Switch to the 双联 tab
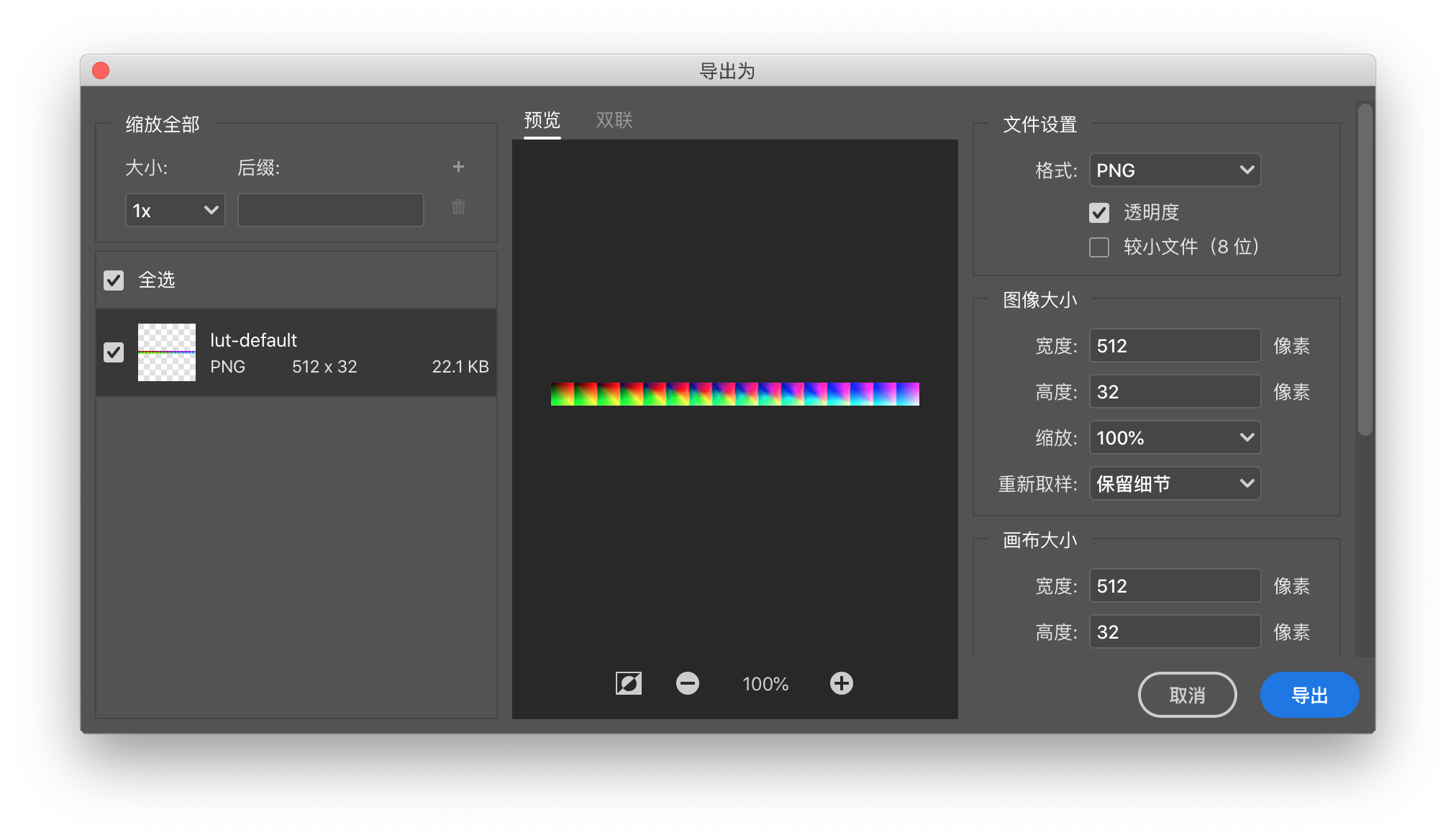This screenshot has width=1456, height=840. click(614, 120)
